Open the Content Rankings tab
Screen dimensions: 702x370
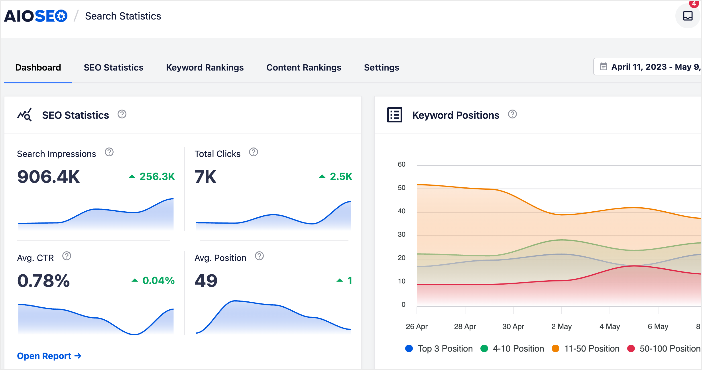[x=304, y=68]
